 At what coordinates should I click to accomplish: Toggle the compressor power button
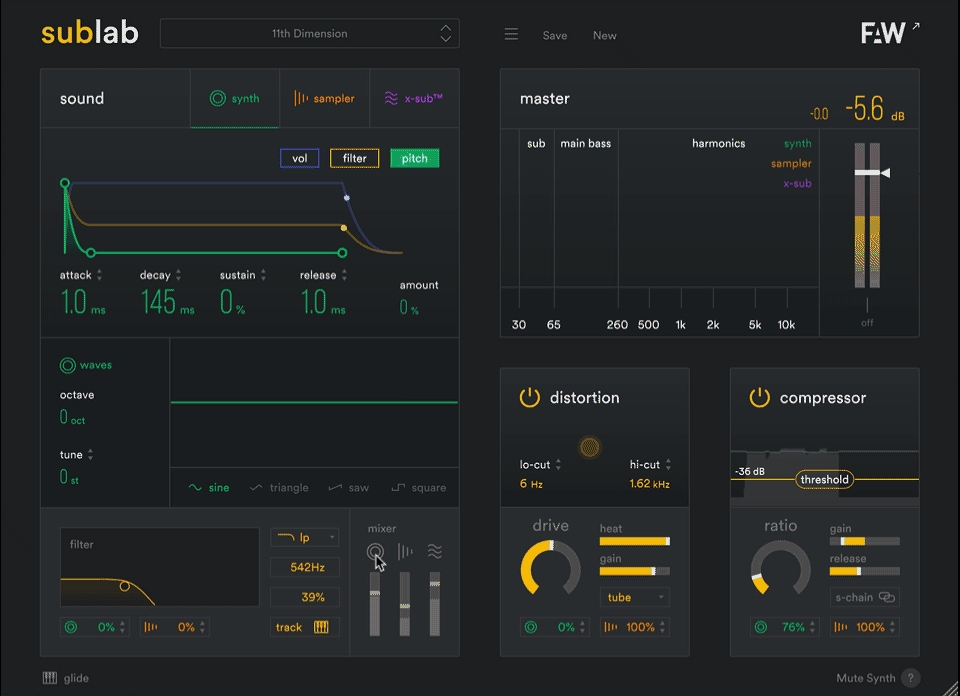(x=759, y=397)
